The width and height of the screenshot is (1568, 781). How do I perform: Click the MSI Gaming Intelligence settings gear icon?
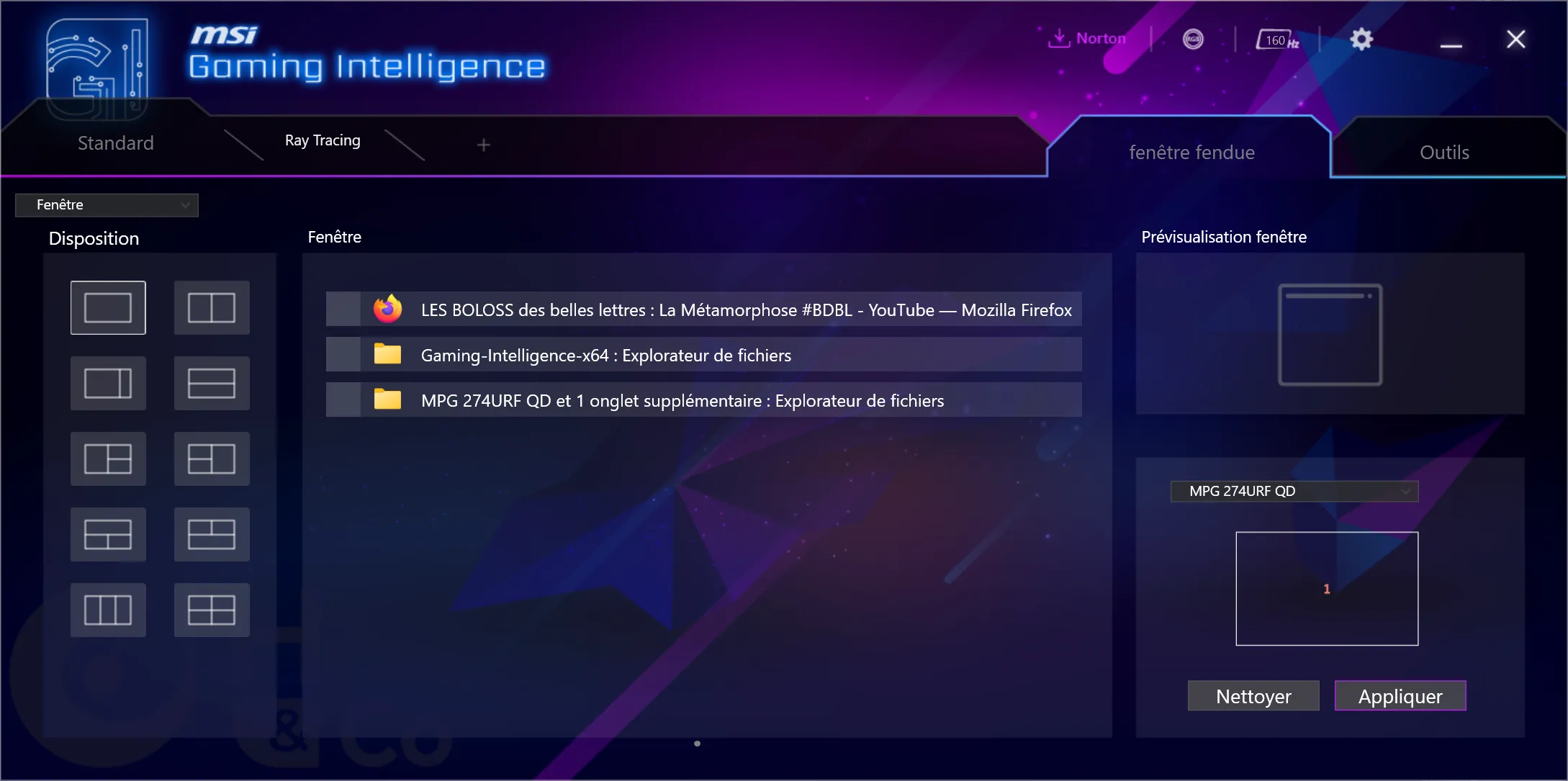[x=1362, y=39]
